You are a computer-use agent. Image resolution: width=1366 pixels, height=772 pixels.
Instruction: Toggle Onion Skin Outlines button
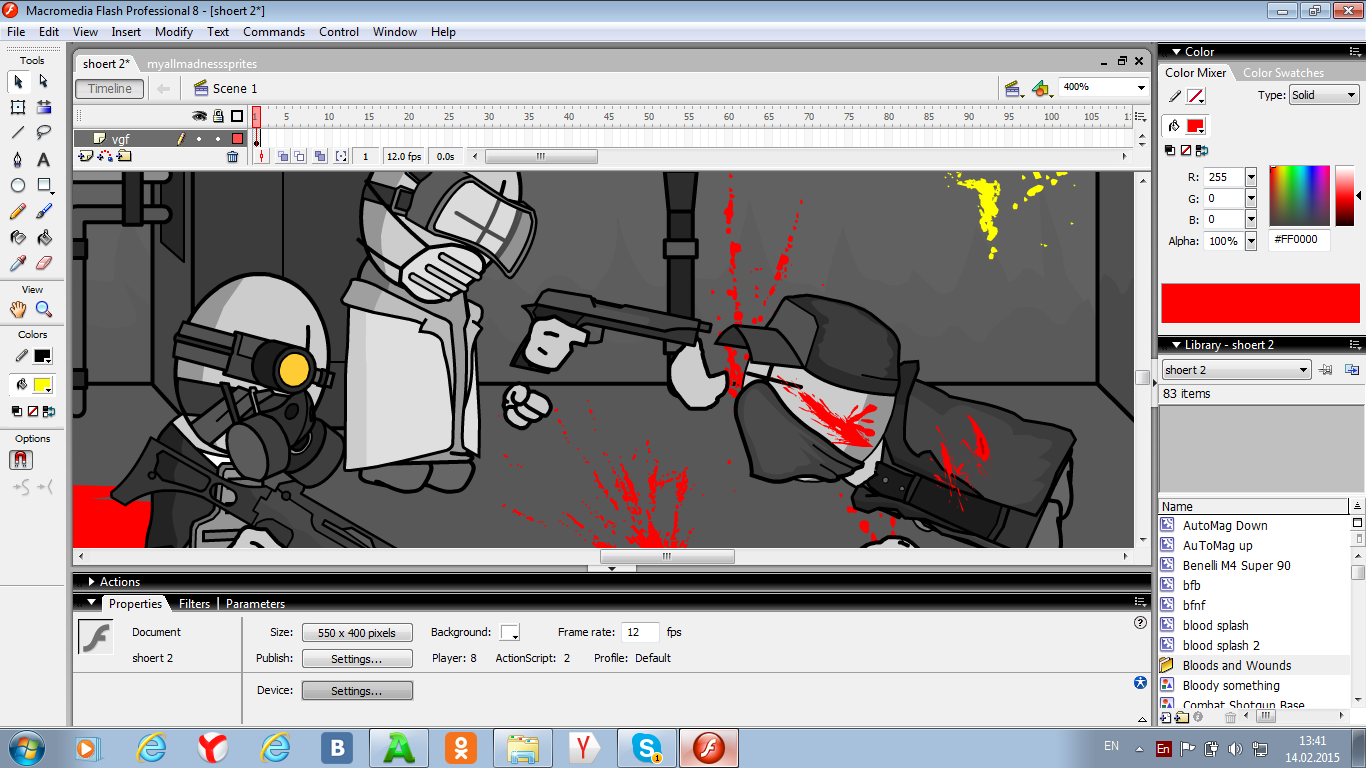pos(299,156)
